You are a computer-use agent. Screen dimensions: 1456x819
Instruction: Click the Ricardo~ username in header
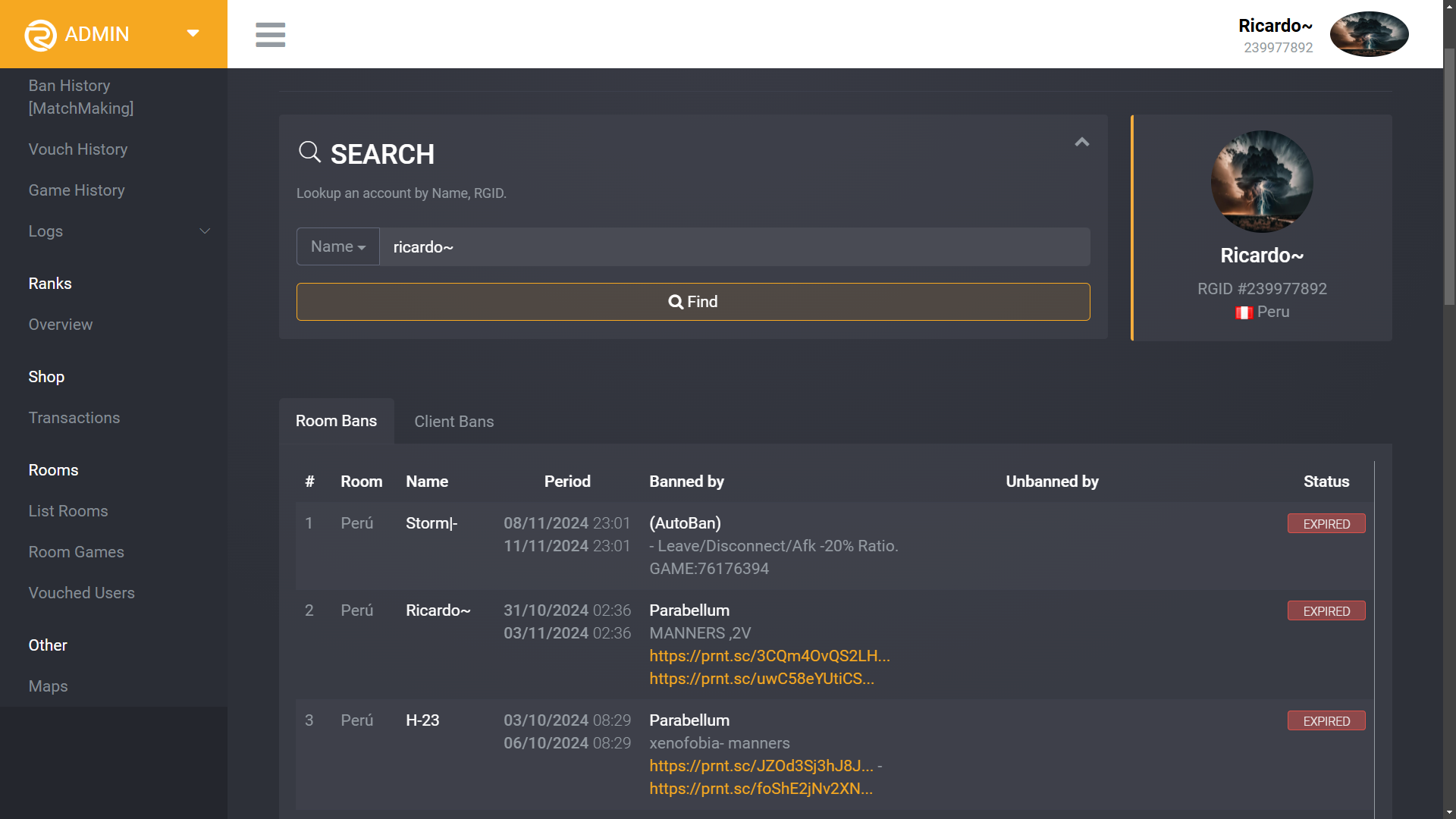1276,26
